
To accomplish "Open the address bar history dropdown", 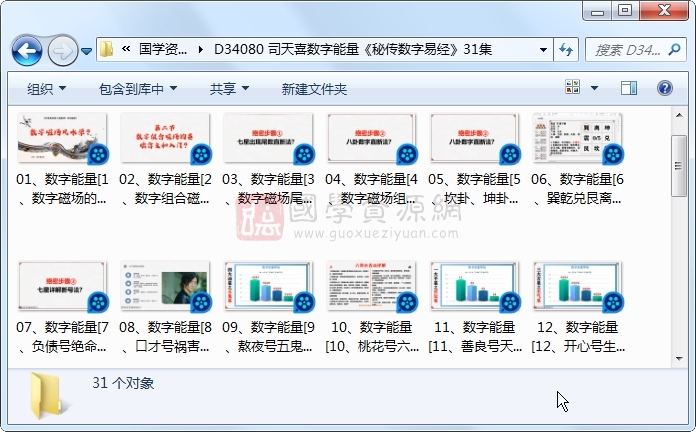I will (543, 50).
